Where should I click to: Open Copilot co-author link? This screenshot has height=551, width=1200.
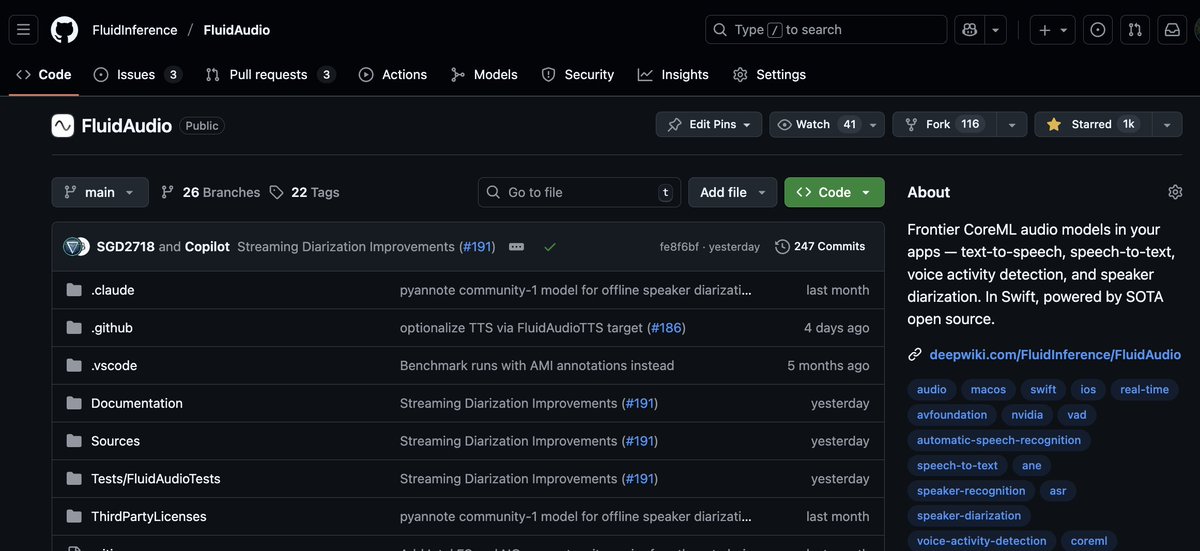(207, 246)
